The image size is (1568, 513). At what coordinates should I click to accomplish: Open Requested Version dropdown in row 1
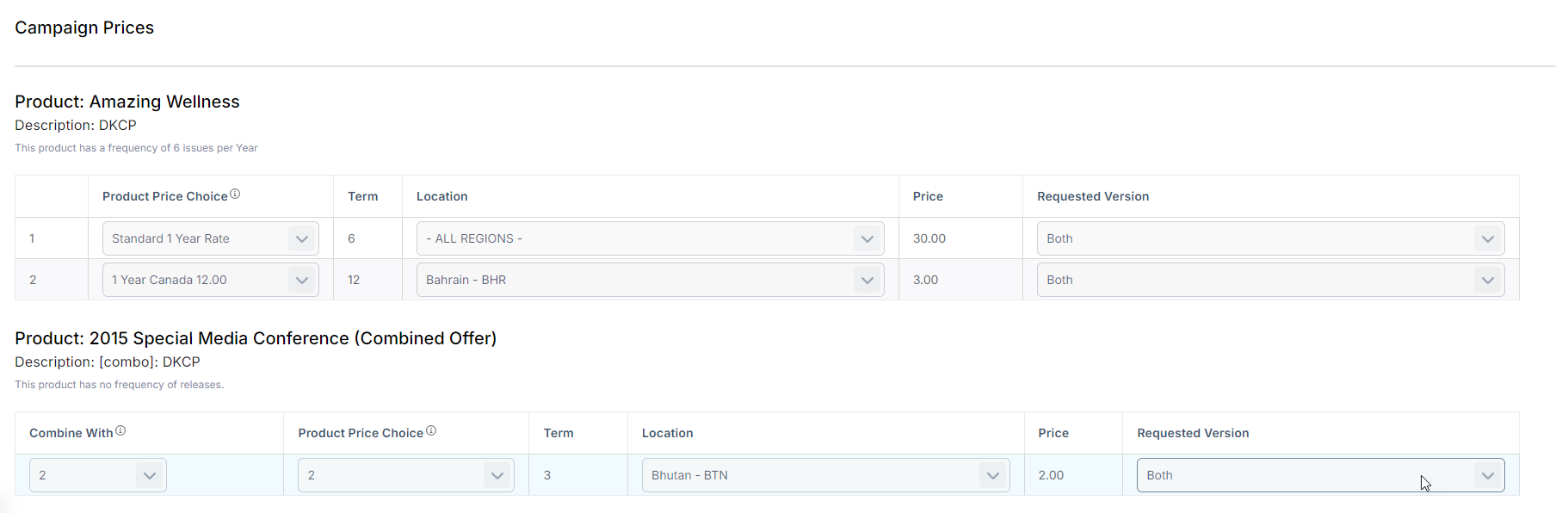[1269, 238]
